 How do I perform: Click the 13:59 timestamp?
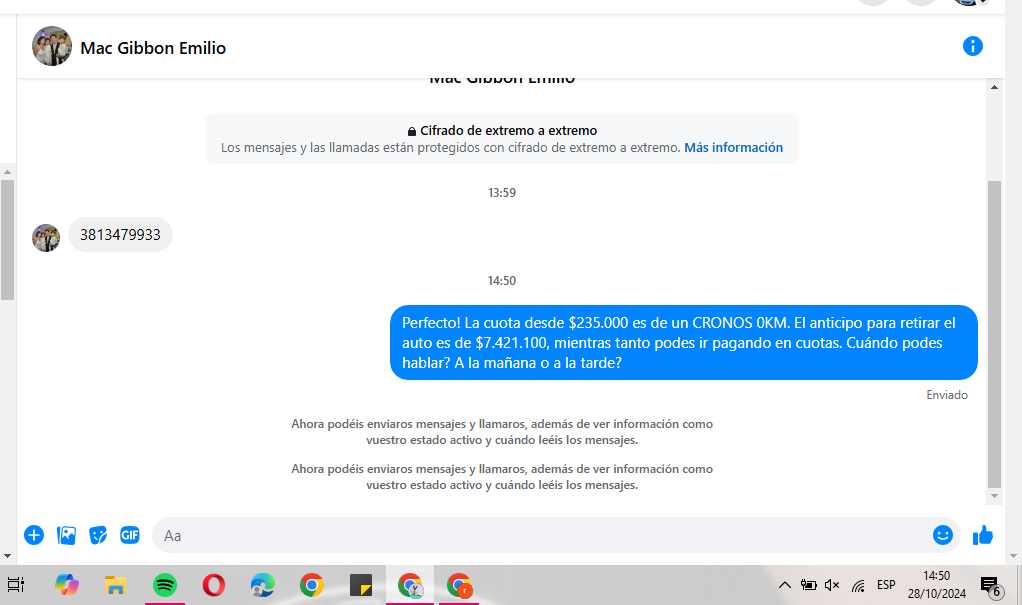[502, 192]
